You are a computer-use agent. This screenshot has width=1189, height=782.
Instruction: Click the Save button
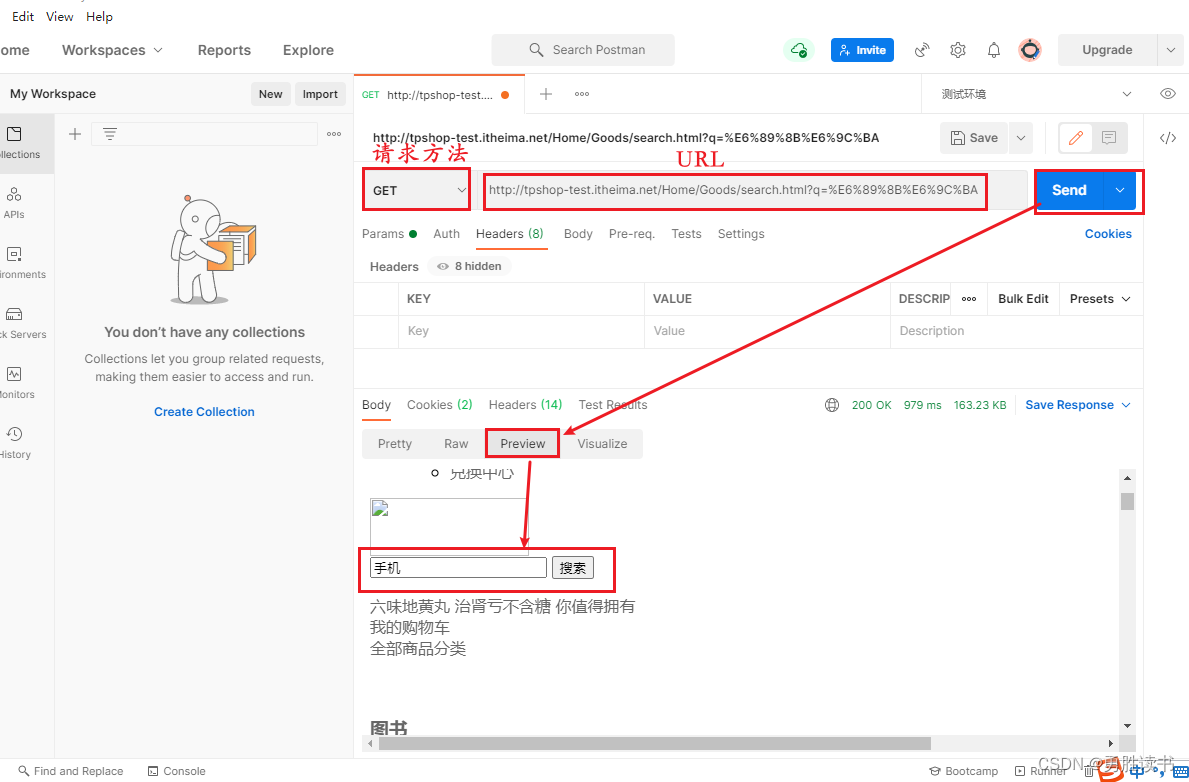pyautogui.click(x=974, y=138)
